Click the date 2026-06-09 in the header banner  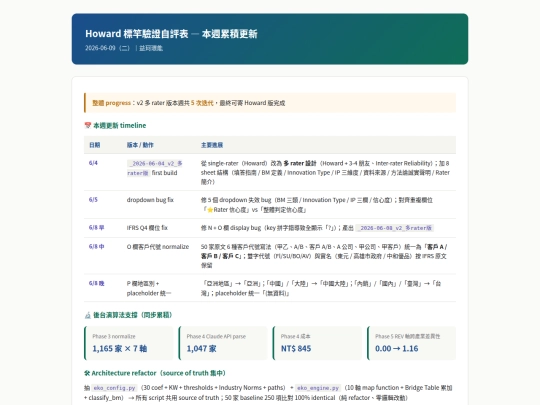pyautogui.click(x=100, y=48)
